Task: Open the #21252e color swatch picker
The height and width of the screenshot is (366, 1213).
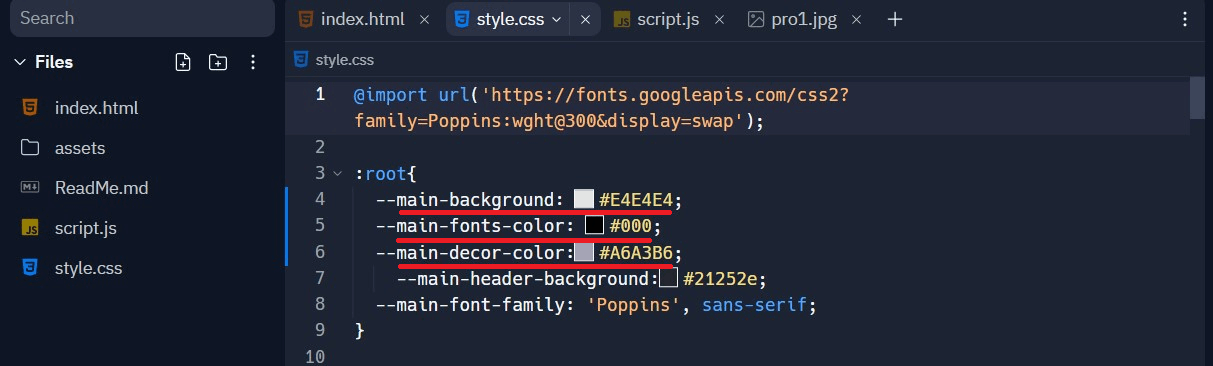Action: click(x=669, y=278)
